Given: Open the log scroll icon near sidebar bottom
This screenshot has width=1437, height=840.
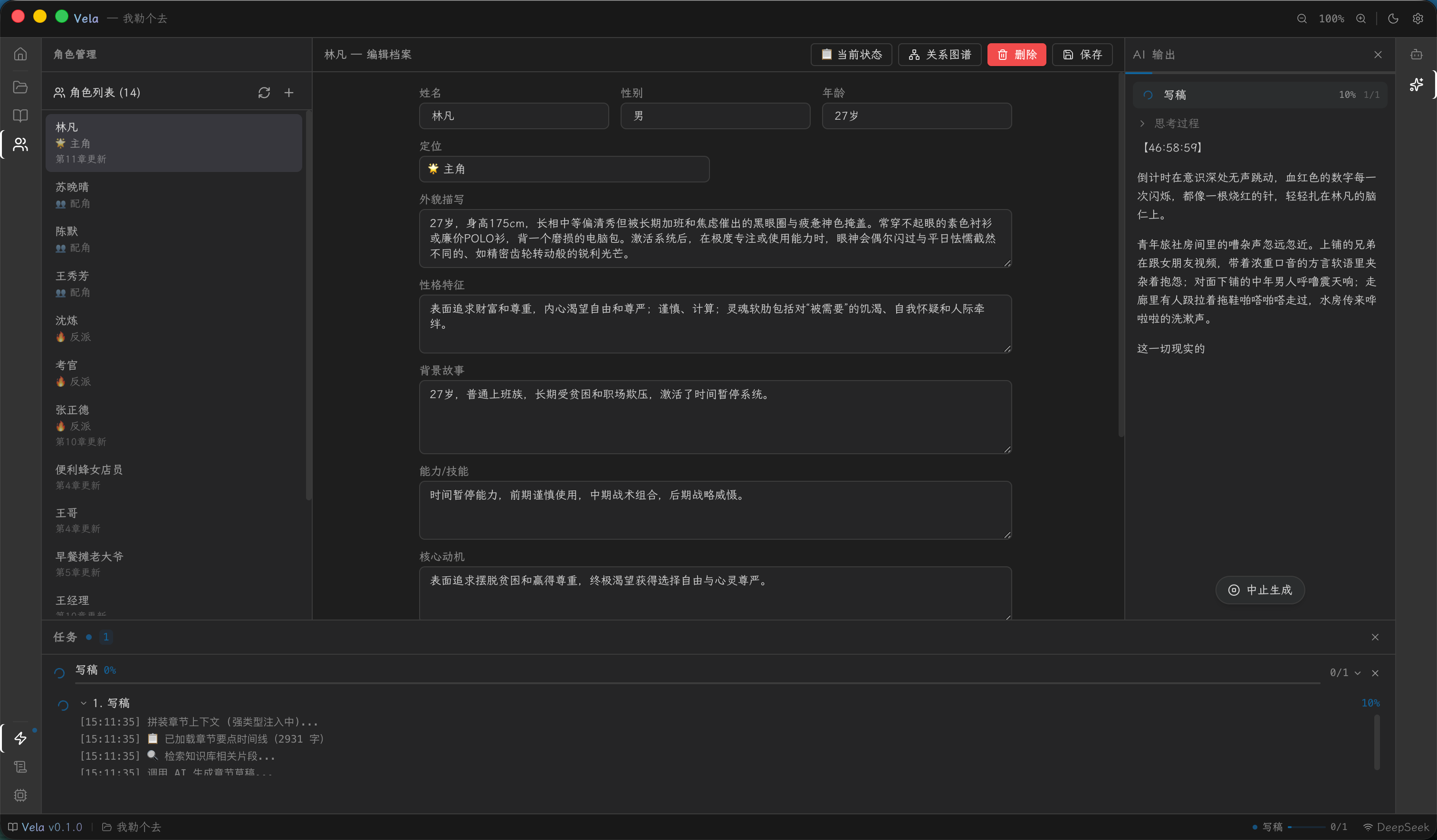Looking at the screenshot, I should [20, 767].
